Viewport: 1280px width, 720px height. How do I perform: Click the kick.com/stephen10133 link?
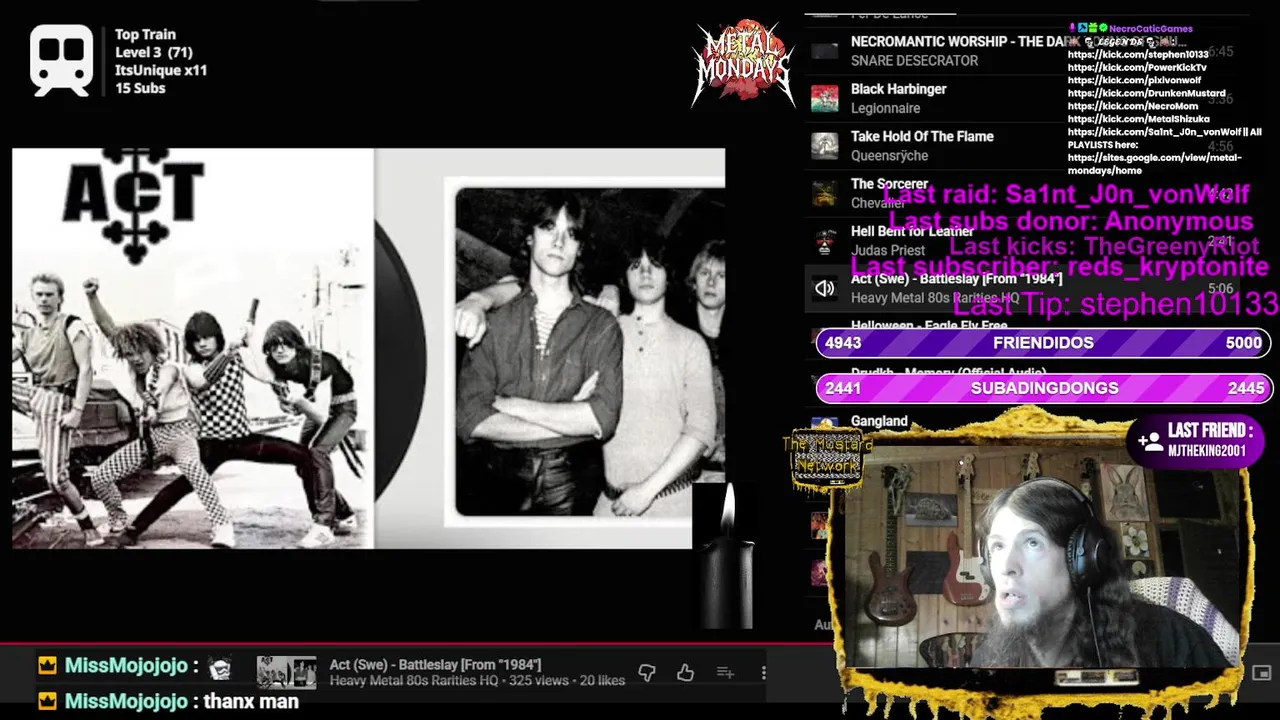tap(1138, 54)
